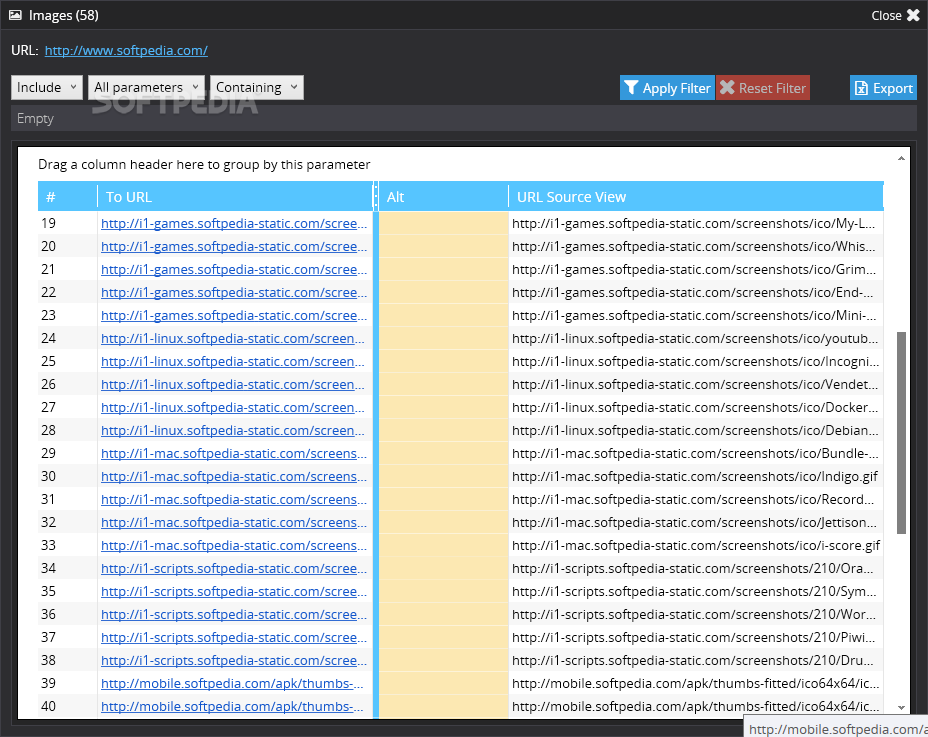
Task: Open the mobile To URL link in row 40
Action: (x=232, y=707)
